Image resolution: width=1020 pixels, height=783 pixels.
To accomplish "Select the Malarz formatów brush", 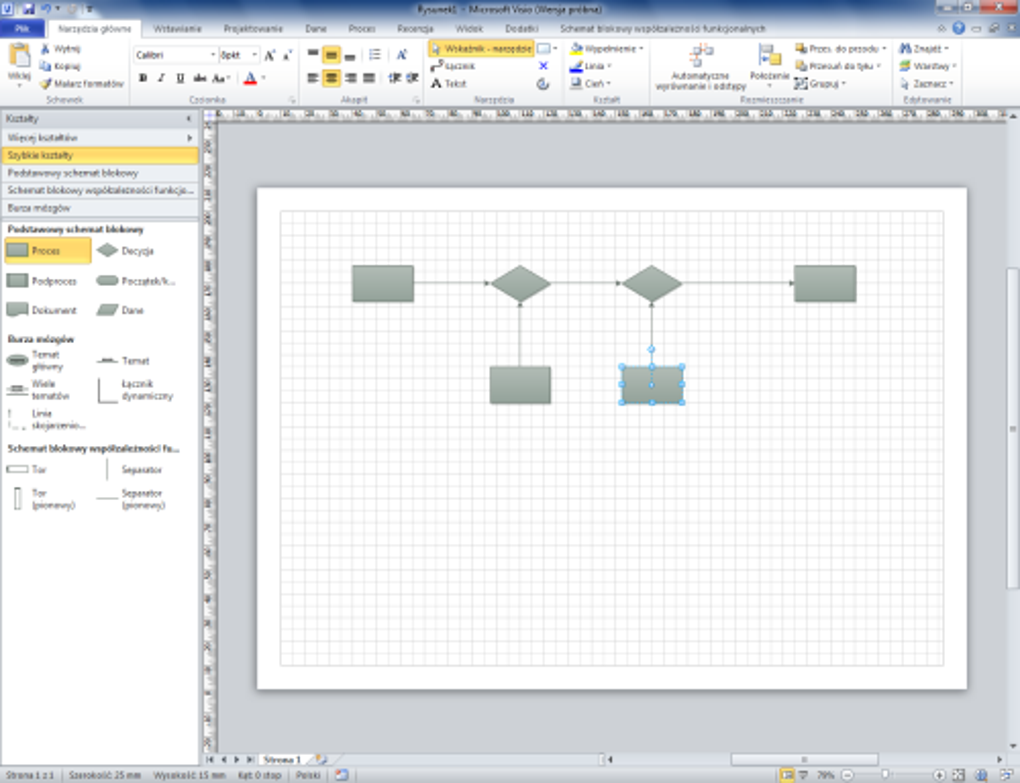I will 45,84.
